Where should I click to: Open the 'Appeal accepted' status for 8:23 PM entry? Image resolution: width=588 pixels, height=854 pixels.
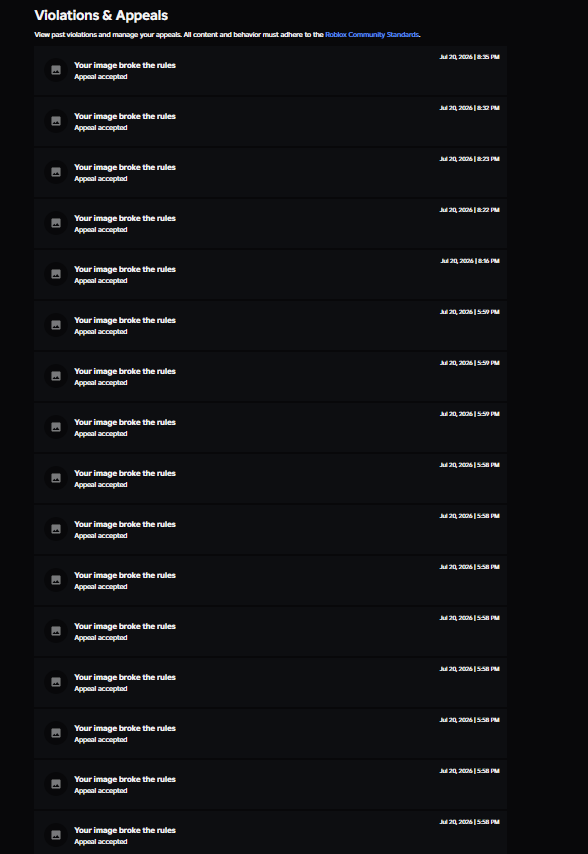coord(101,179)
